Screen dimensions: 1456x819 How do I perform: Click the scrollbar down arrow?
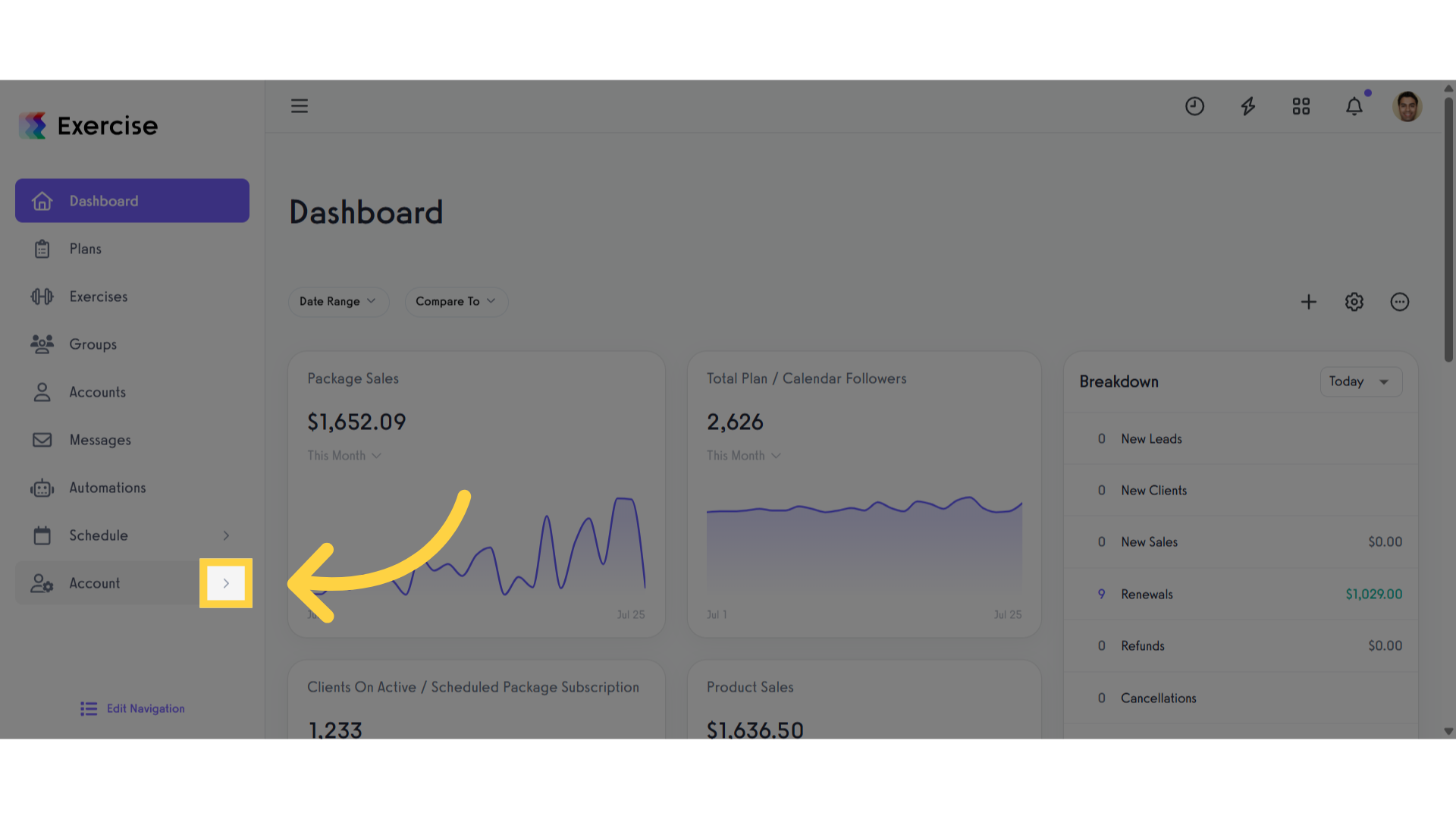(x=1448, y=732)
